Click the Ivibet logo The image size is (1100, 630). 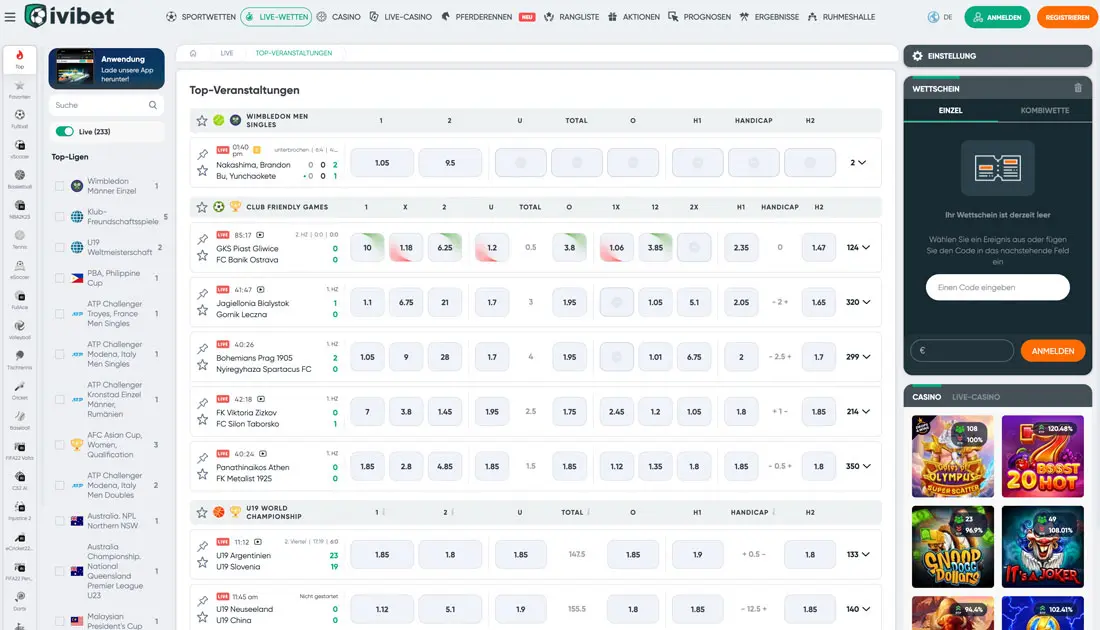click(x=69, y=15)
